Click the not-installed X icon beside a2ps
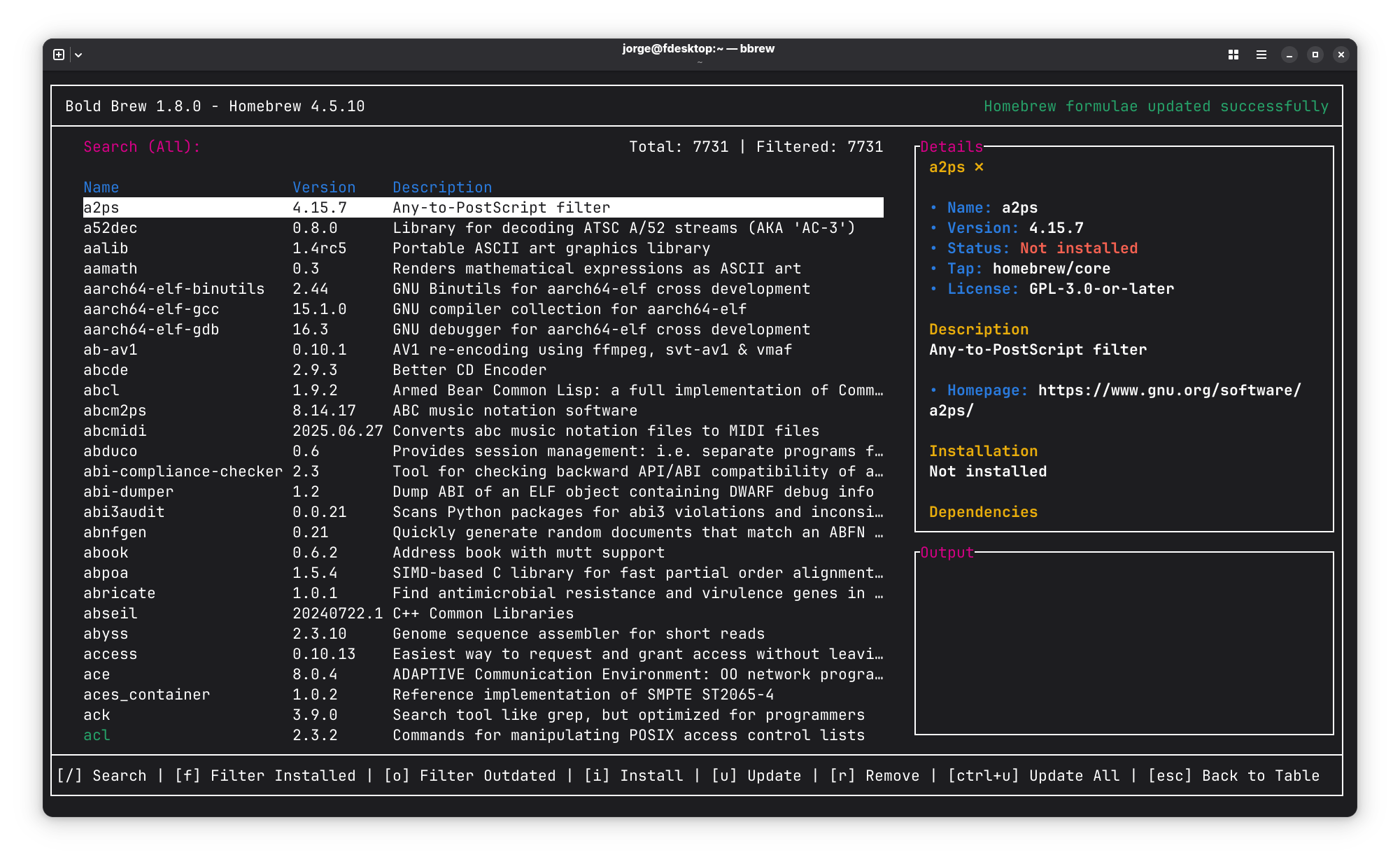 click(979, 167)
